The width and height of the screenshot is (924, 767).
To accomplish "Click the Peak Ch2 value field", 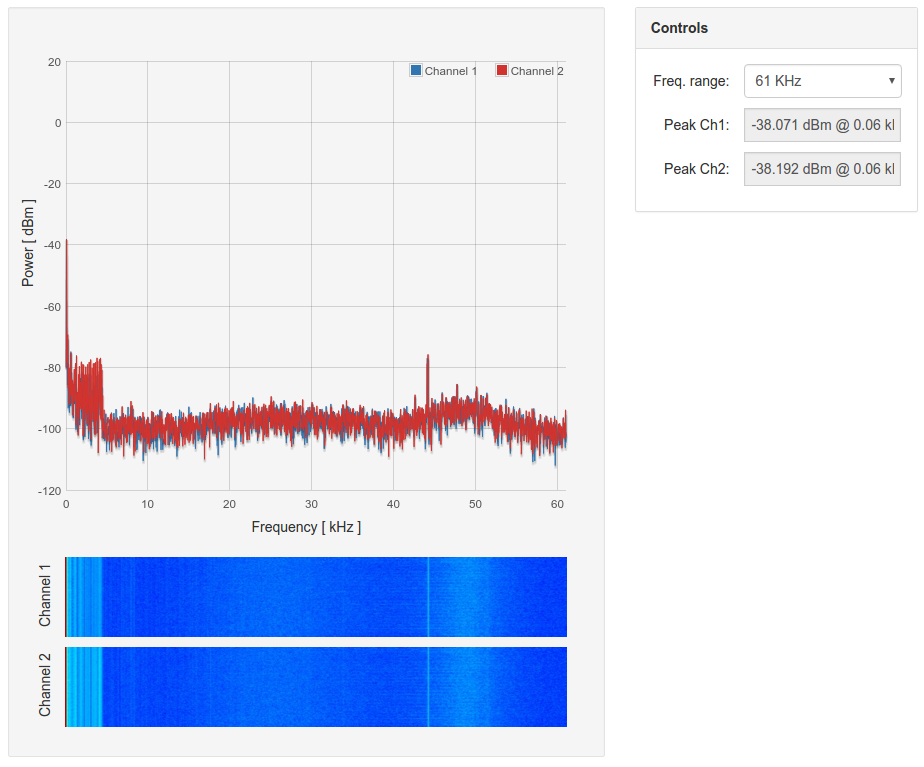I will pyautogui.click(x=822, y=169).
